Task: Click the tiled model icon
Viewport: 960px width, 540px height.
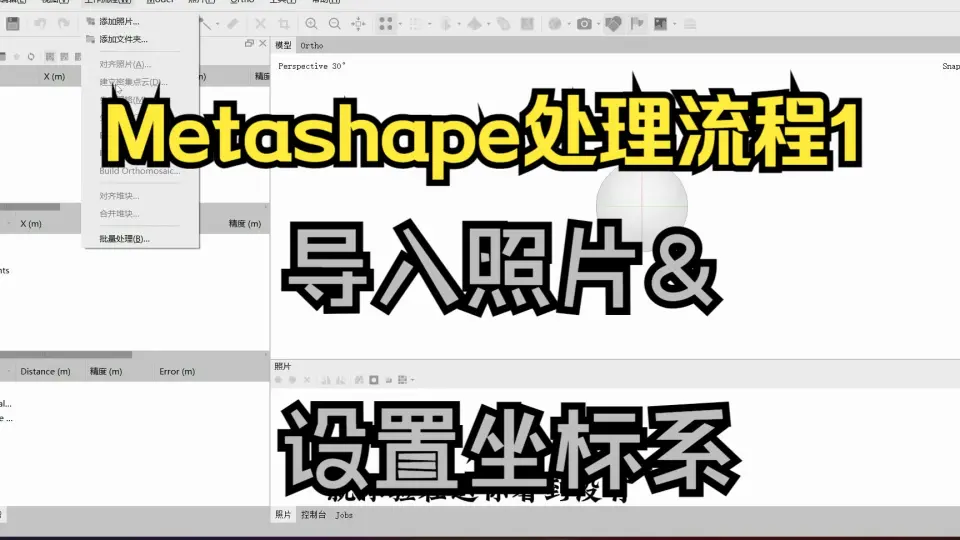Action: pos(503,24)
